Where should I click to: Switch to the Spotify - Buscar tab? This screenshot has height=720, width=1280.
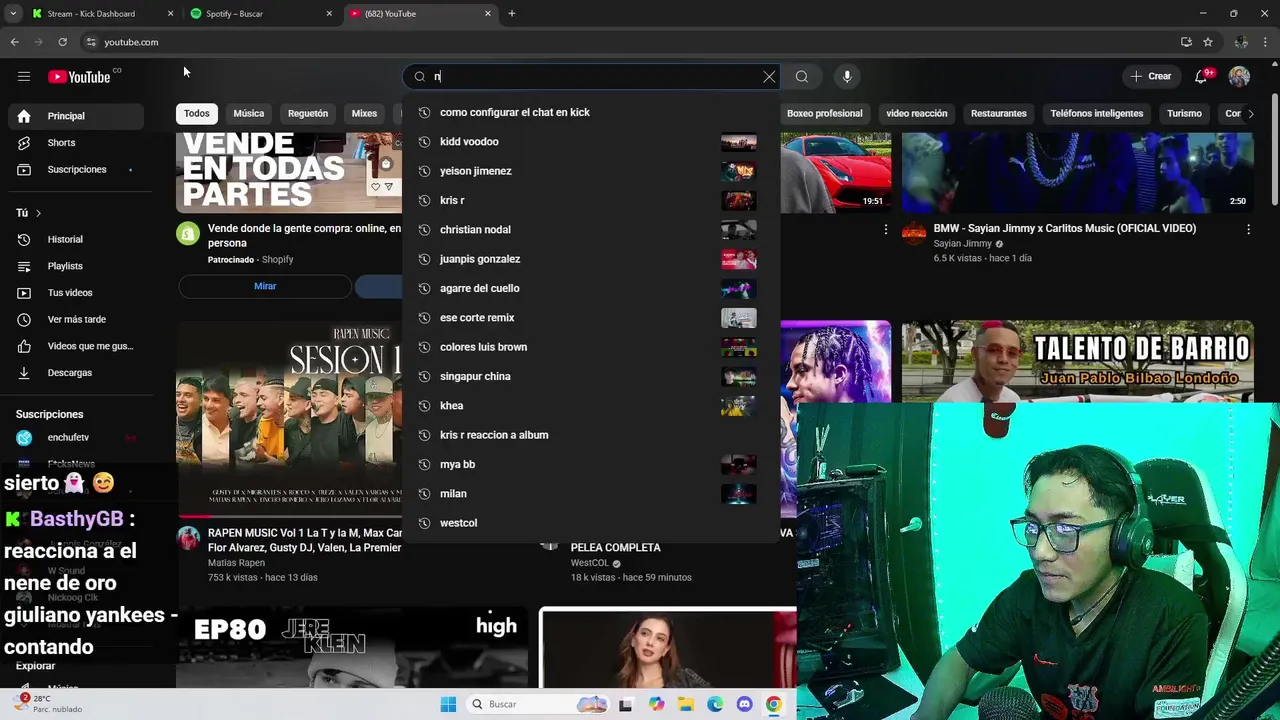[260, 14]
